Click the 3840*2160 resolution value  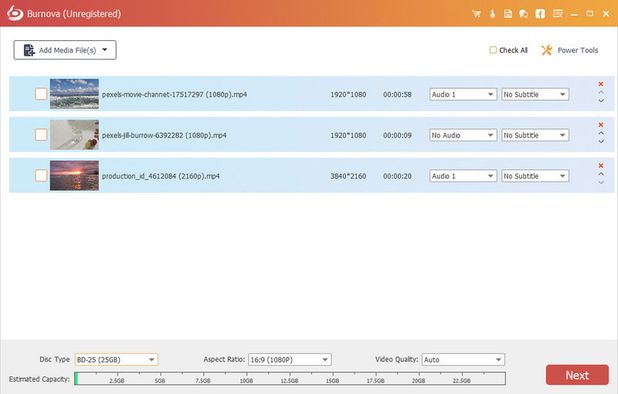(x=348, y=176)
